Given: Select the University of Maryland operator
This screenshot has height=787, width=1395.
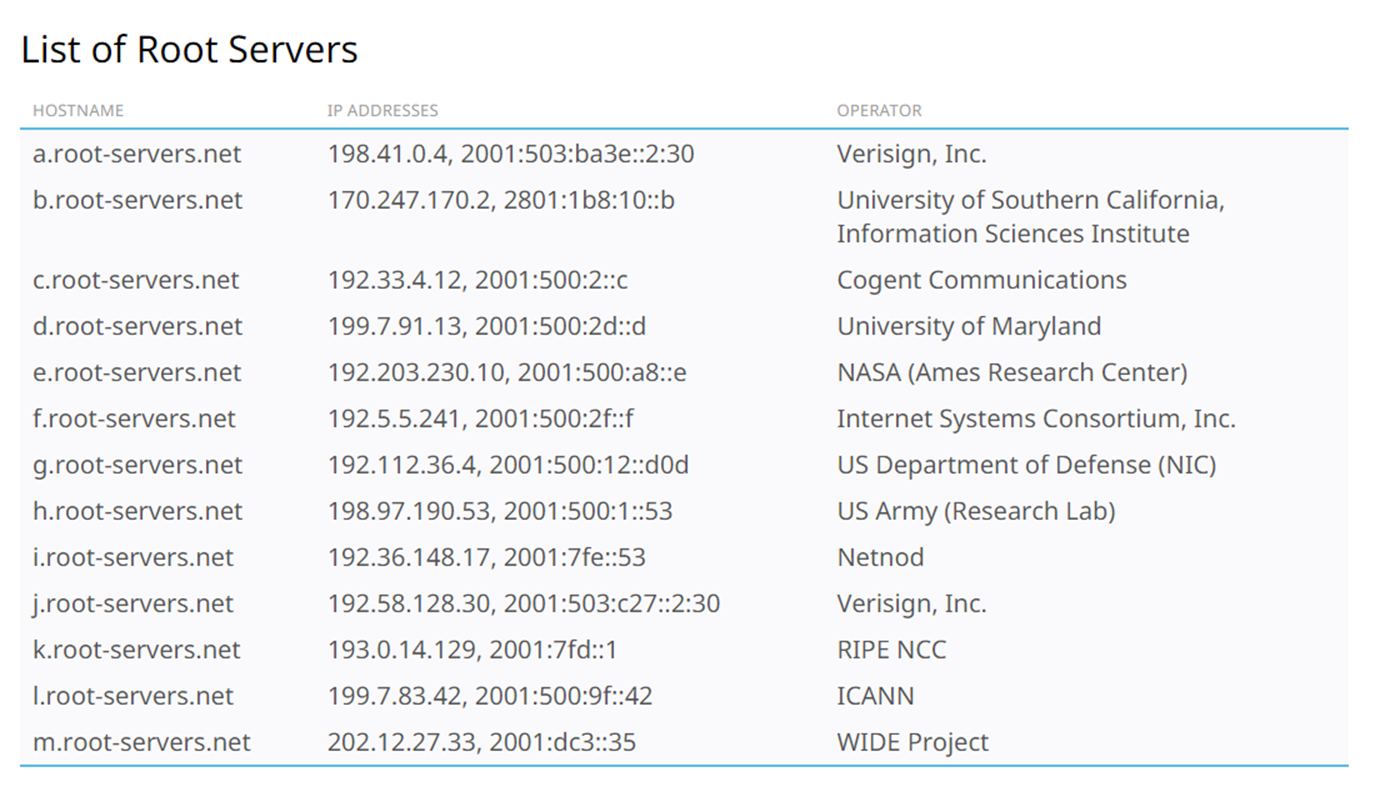Looking at the screenshot, I should pos(968,326).
